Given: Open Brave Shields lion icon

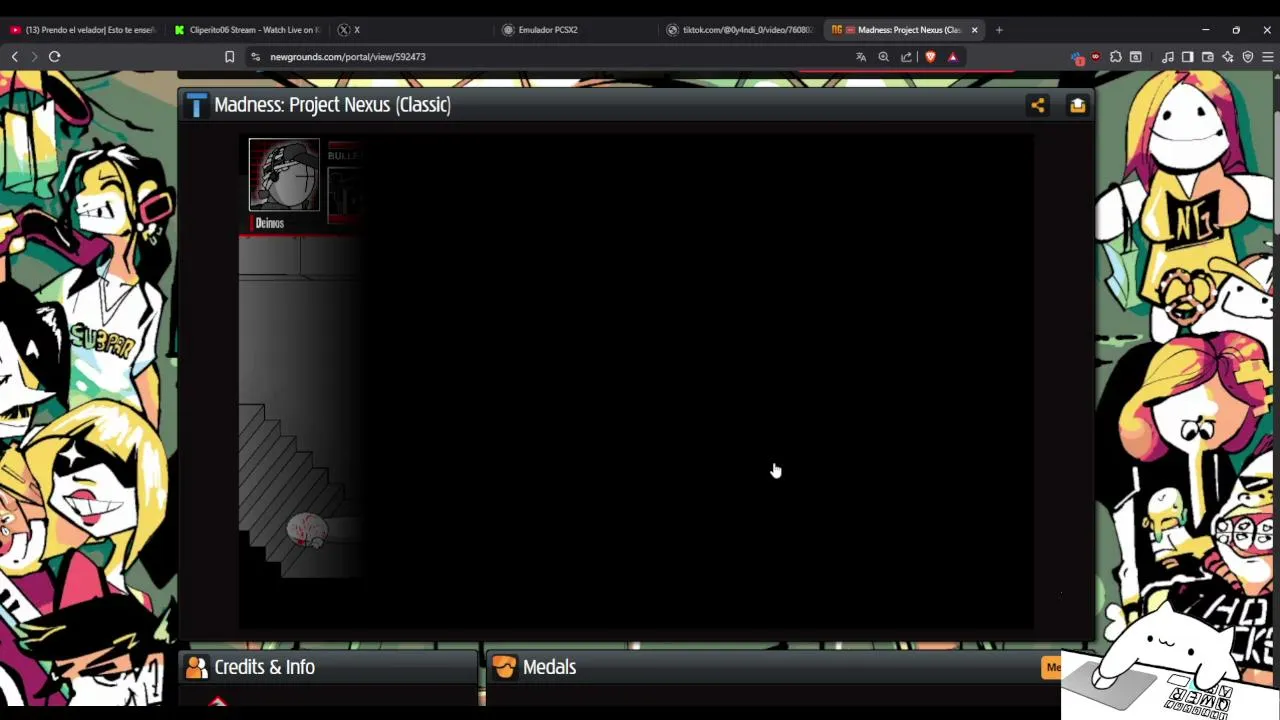Looking at the screenshot, I should pyautogui.click(x=930, y=57).
